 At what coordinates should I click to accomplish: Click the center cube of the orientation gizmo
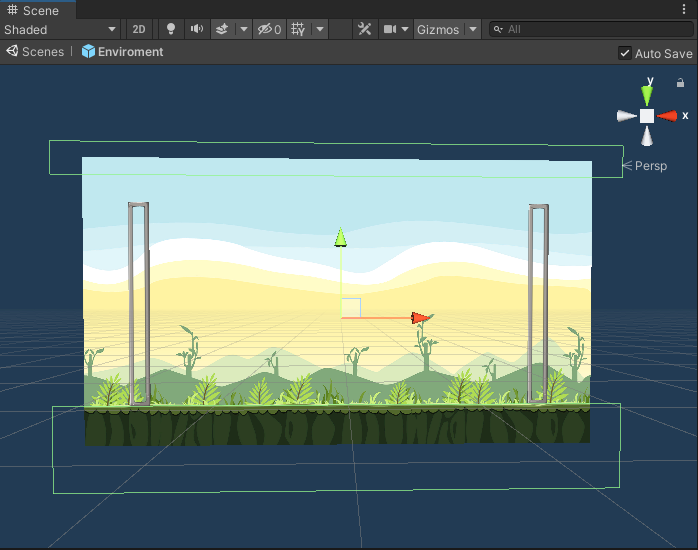647,116
